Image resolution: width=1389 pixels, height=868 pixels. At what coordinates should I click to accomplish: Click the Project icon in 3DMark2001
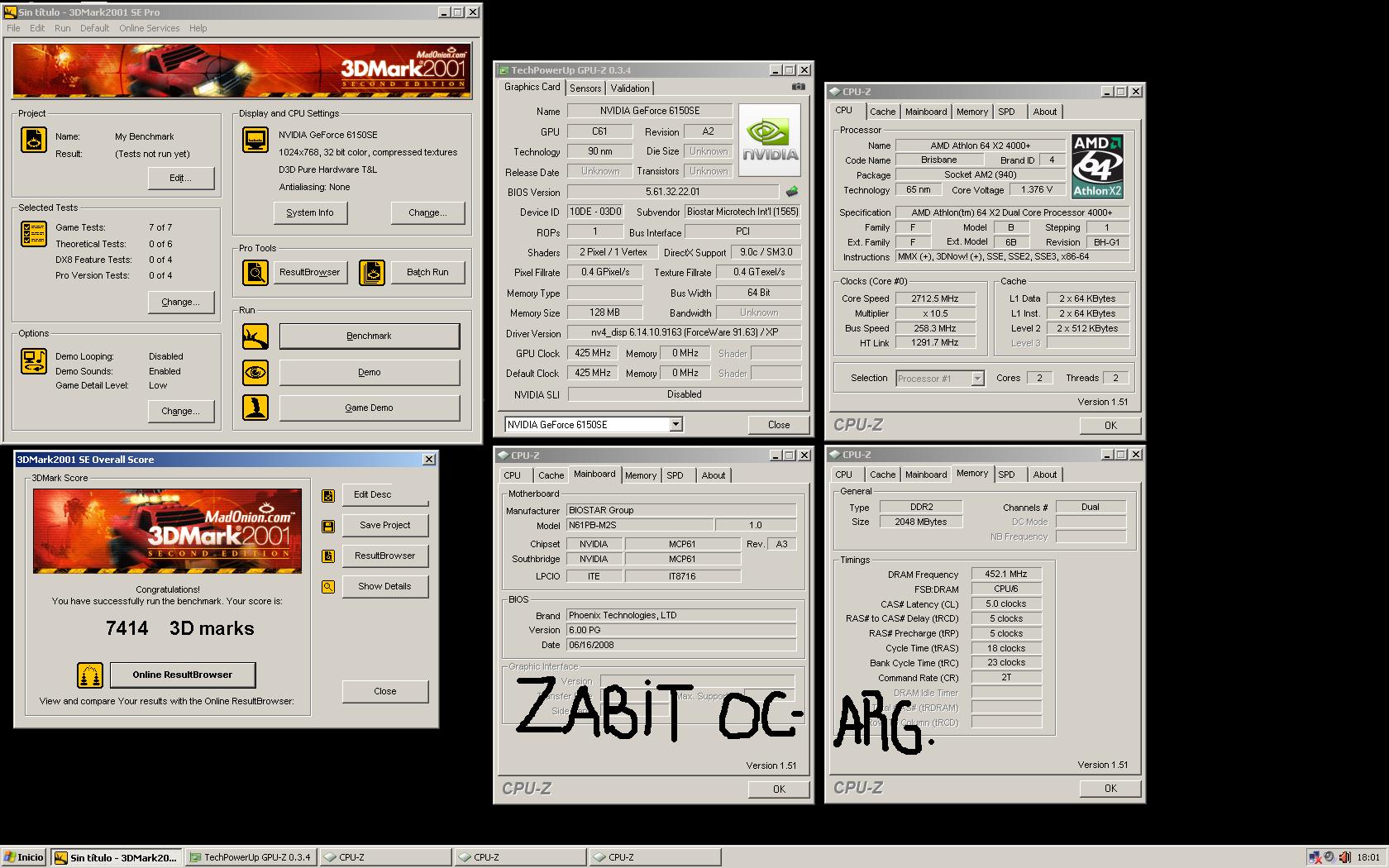click(x=34, y=140)
